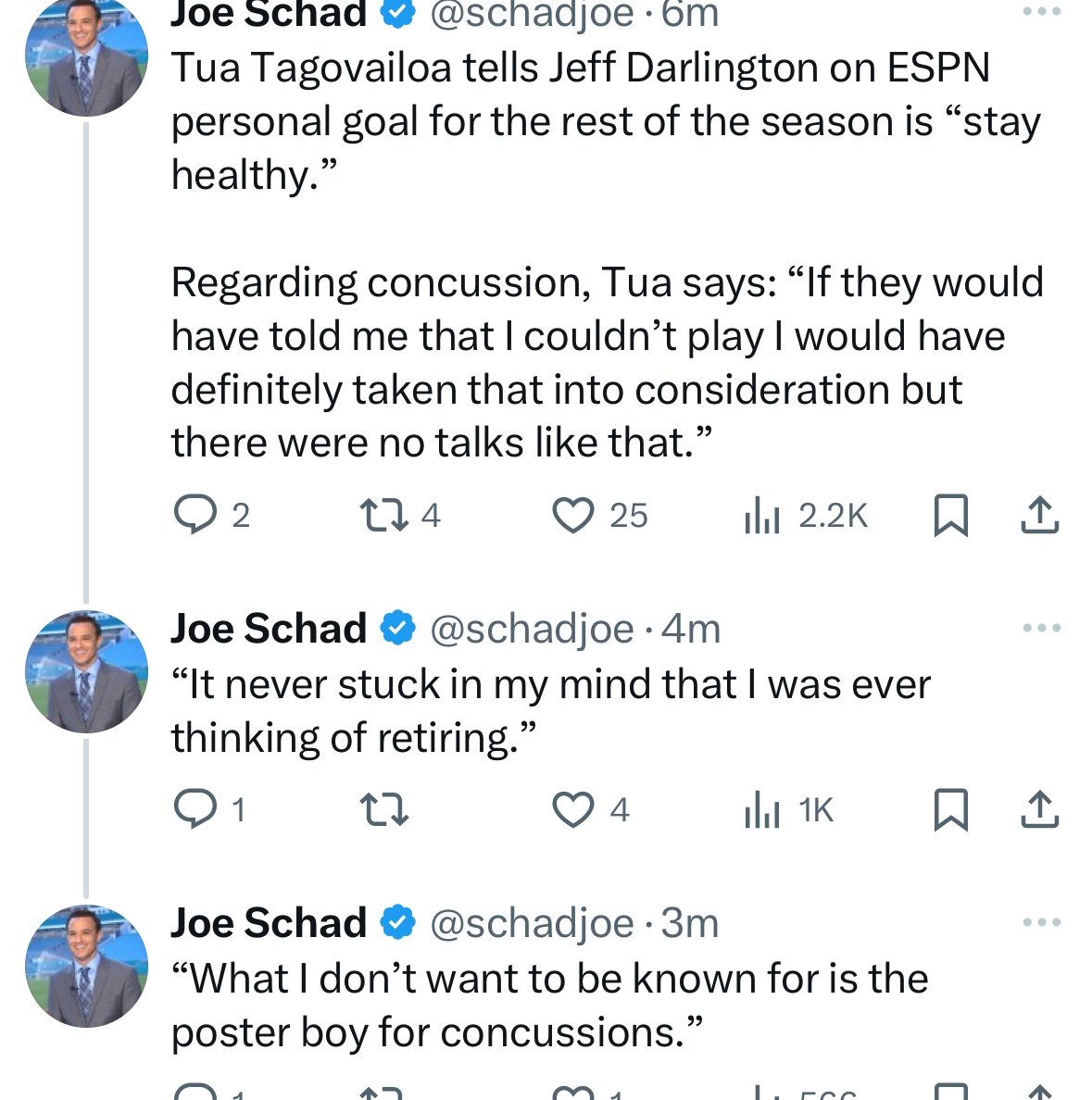Like the tweet with 25 likes
This screenshot has width=1092, height=1100.
tap(572, 516)
